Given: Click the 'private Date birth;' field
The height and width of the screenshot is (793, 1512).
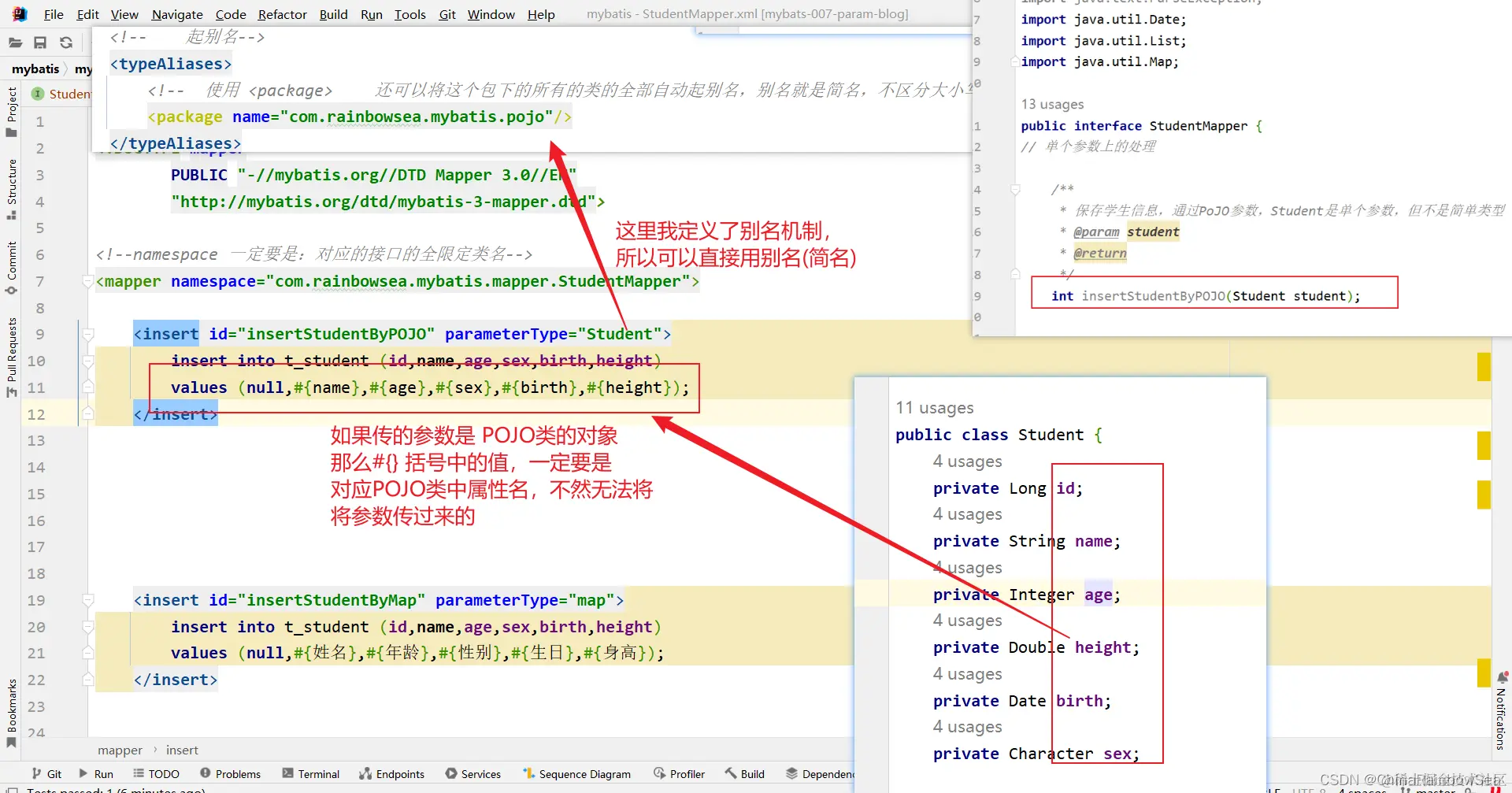Looking at the screenshot, I should [x=1022, y=701].
